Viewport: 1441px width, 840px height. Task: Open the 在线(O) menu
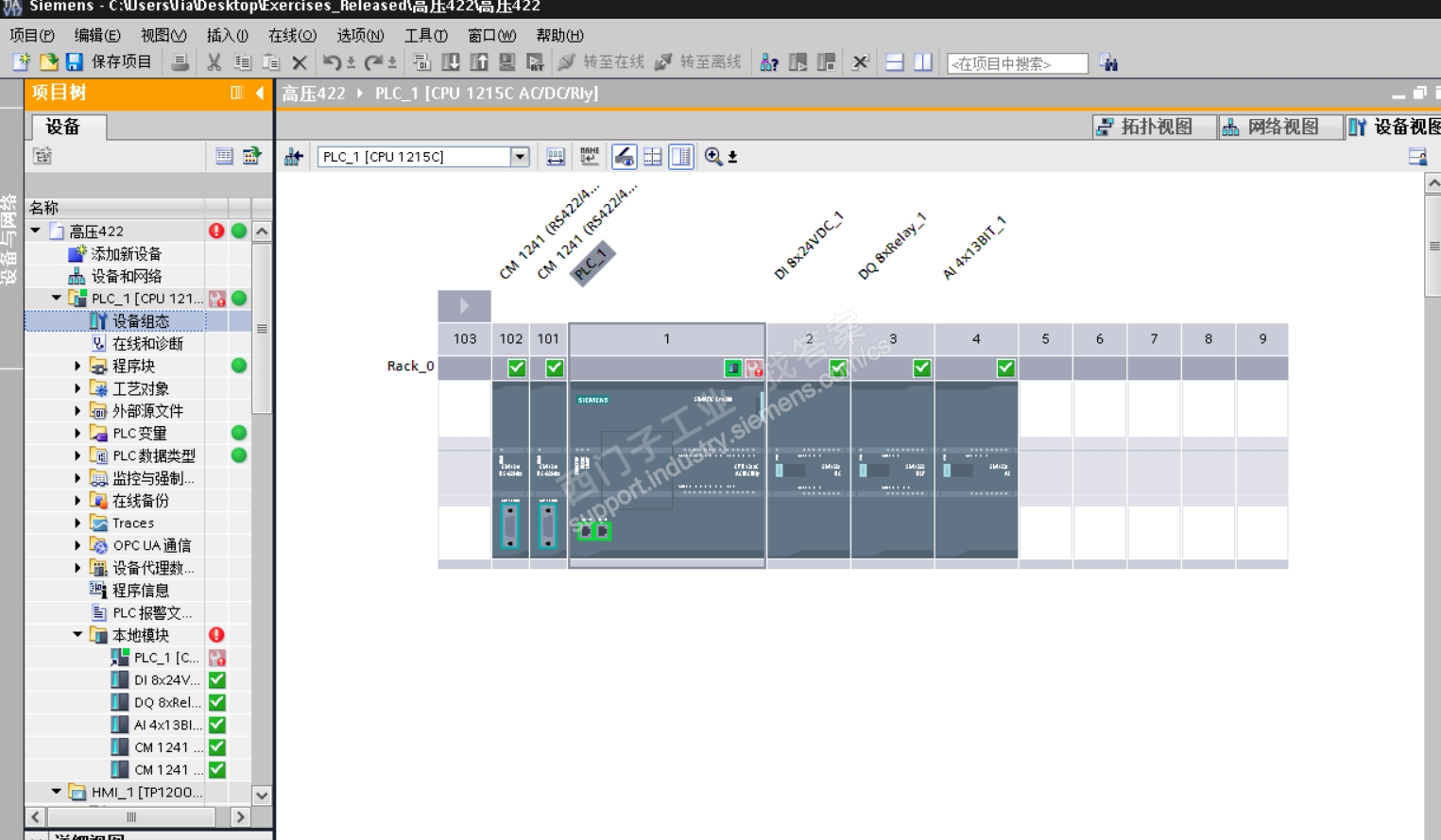coord(292,35)
